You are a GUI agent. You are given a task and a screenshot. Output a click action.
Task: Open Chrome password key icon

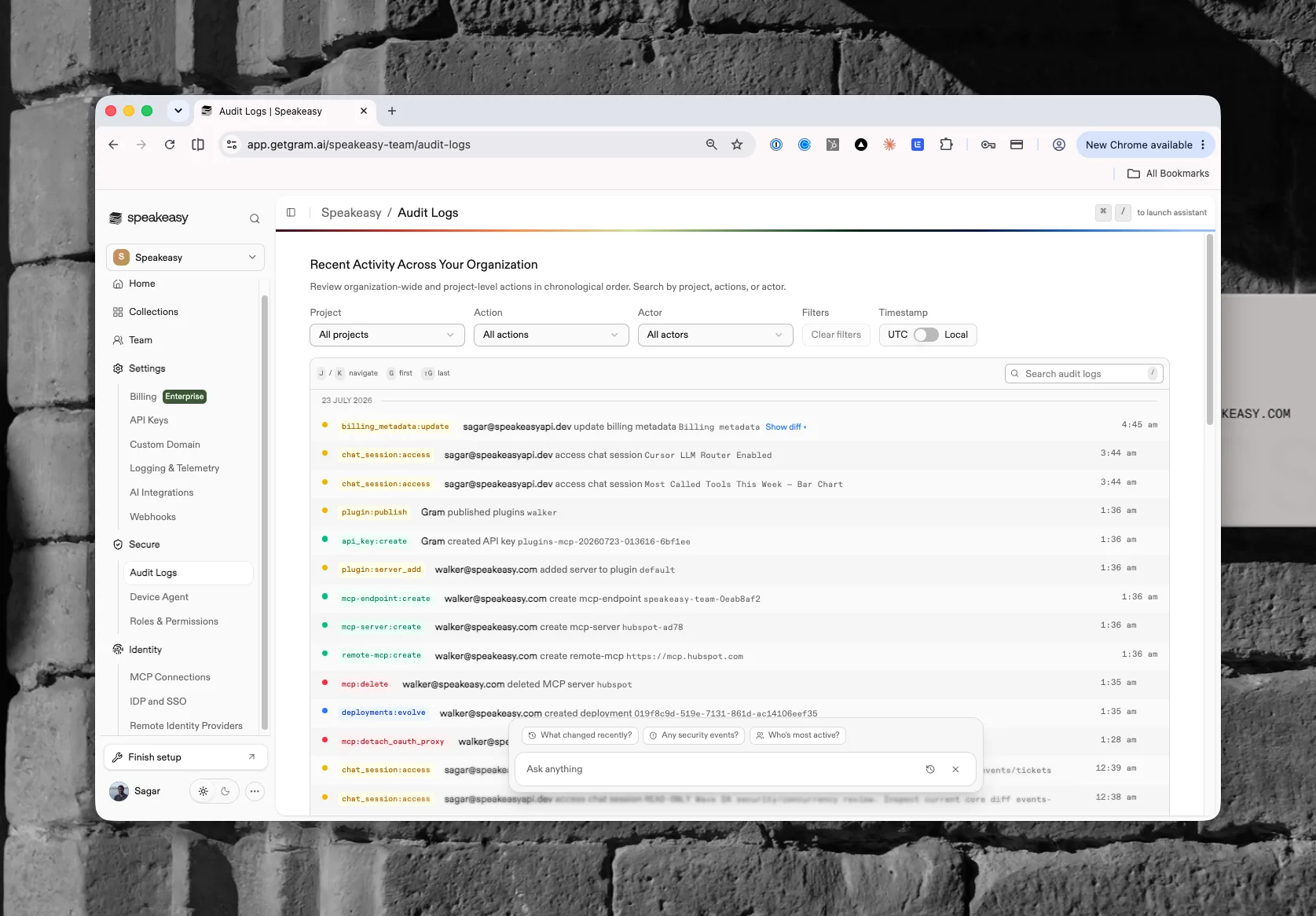pyautogui.click(x=988, y=145)
